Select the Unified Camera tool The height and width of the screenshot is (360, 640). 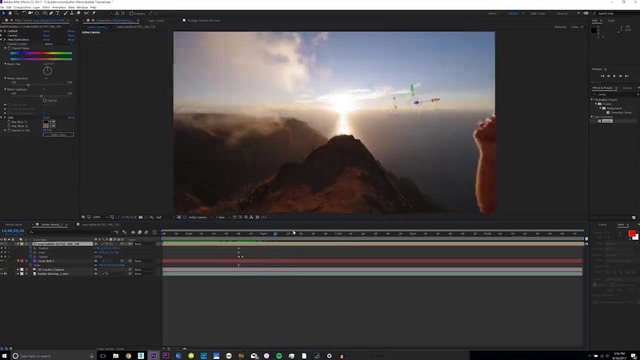click(x=31, y=13)
